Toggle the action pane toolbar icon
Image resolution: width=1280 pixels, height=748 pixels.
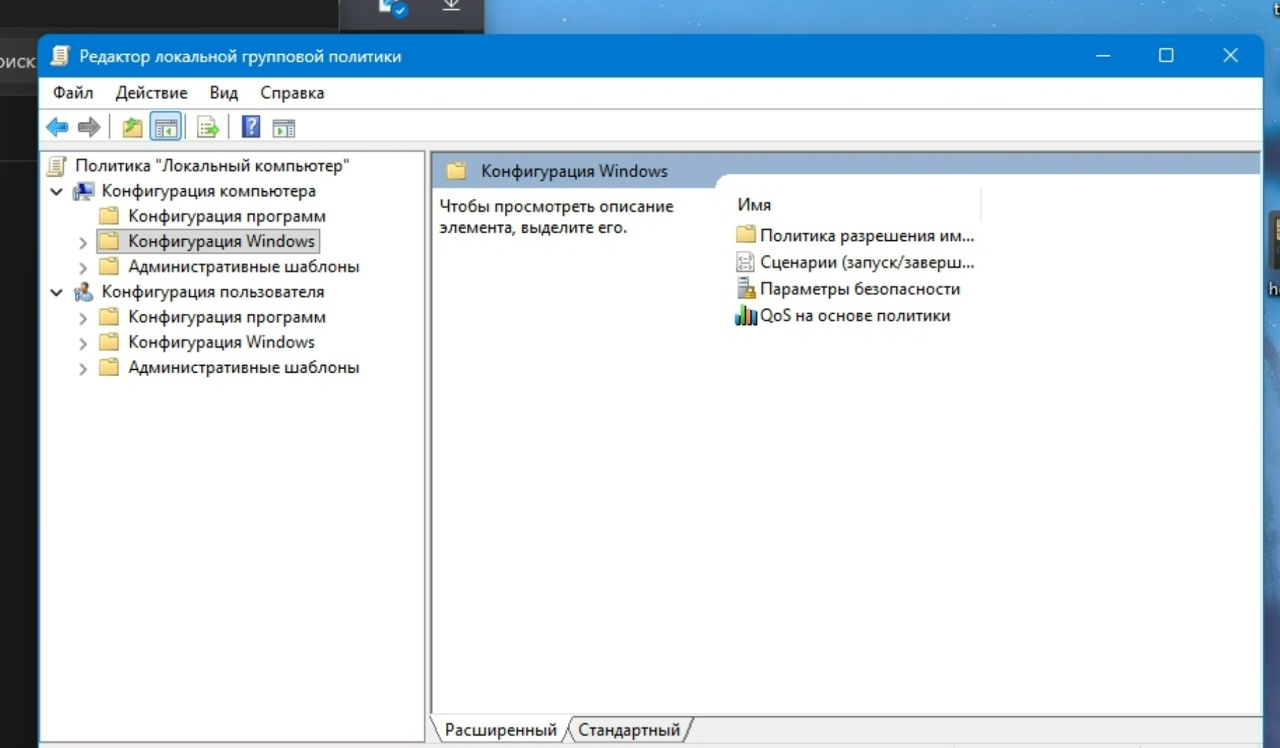tap(284, 127)
